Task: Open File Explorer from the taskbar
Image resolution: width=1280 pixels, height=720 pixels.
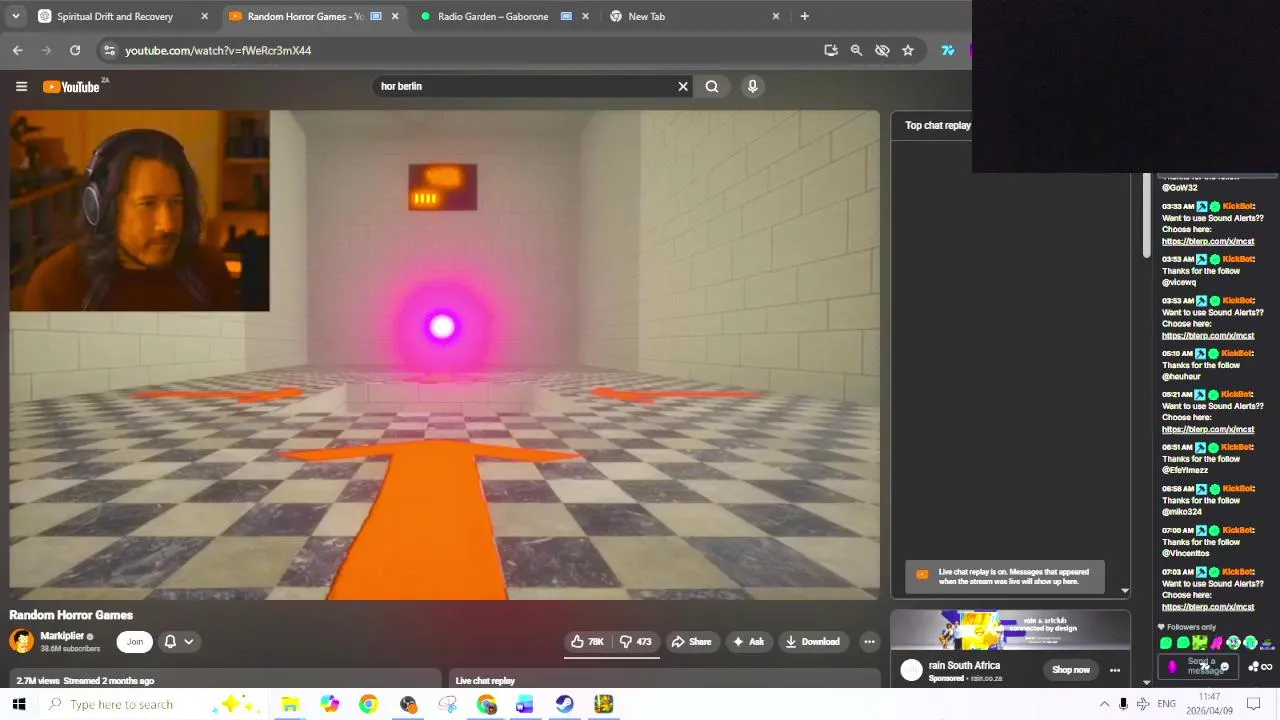Action: [290, 704]
